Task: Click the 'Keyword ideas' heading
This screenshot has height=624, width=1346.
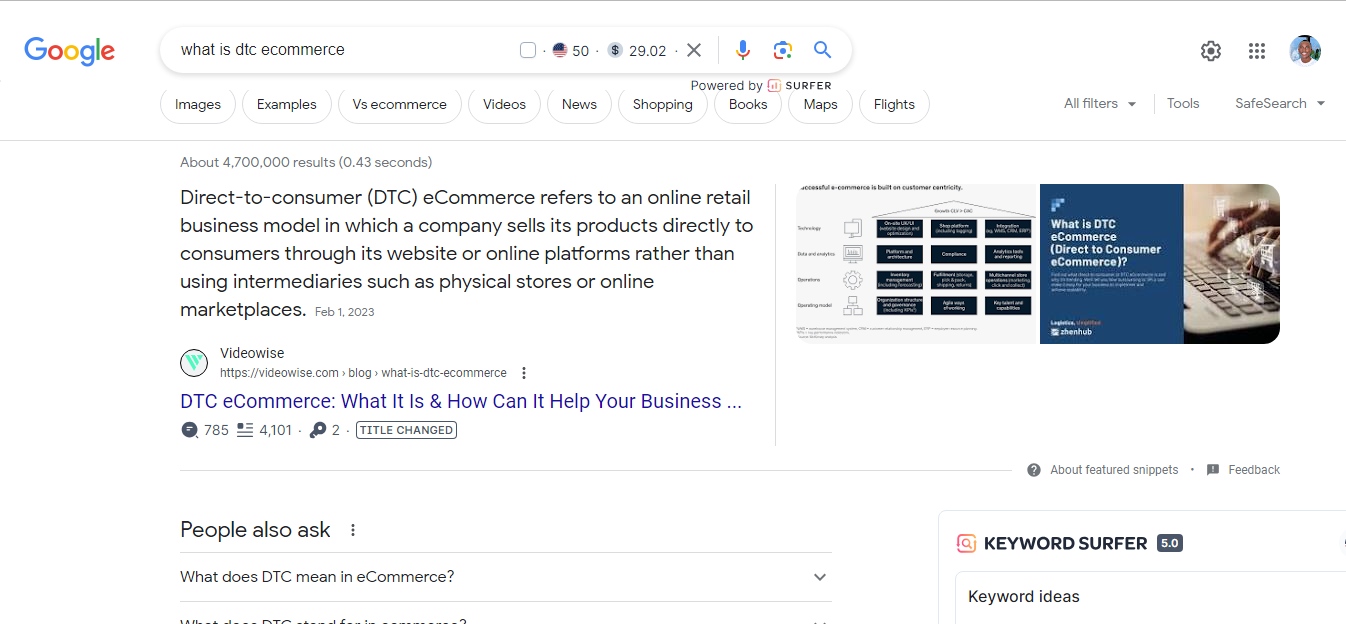Action: [x=1024, y=597]
